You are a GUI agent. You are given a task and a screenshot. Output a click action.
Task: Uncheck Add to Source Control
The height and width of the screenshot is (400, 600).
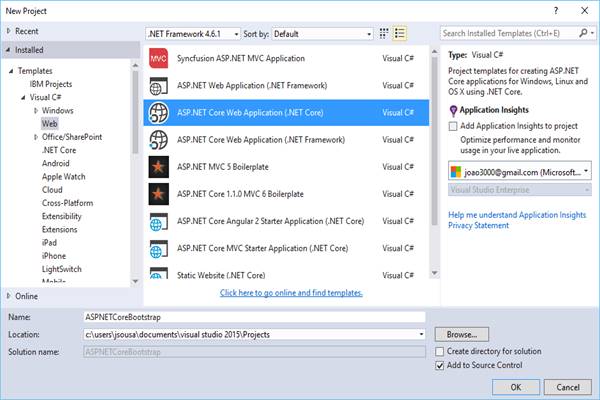(440, 366)
